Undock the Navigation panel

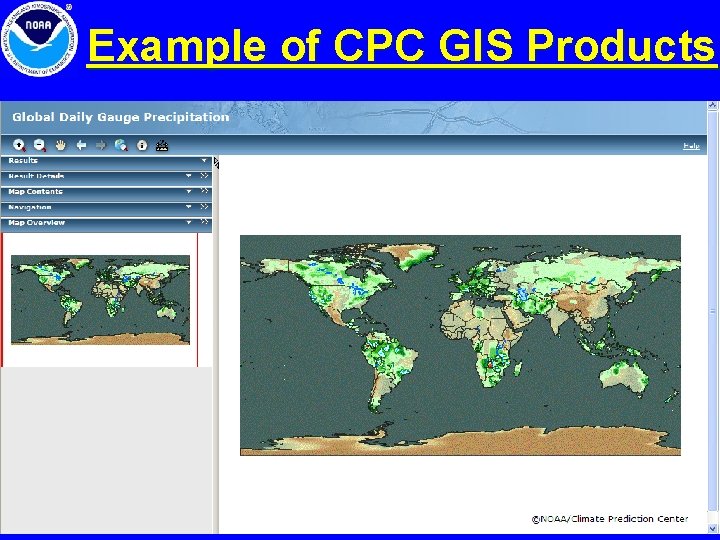(x=204, y=207)
